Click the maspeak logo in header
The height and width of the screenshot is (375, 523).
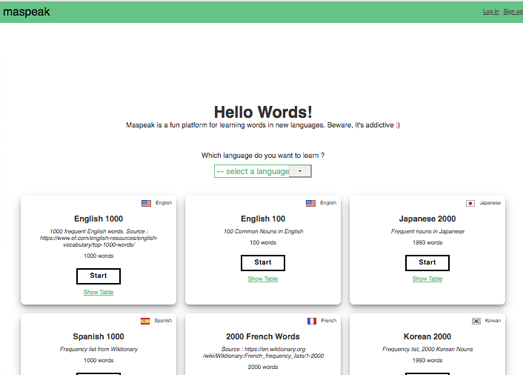click(x=26, y=12)
